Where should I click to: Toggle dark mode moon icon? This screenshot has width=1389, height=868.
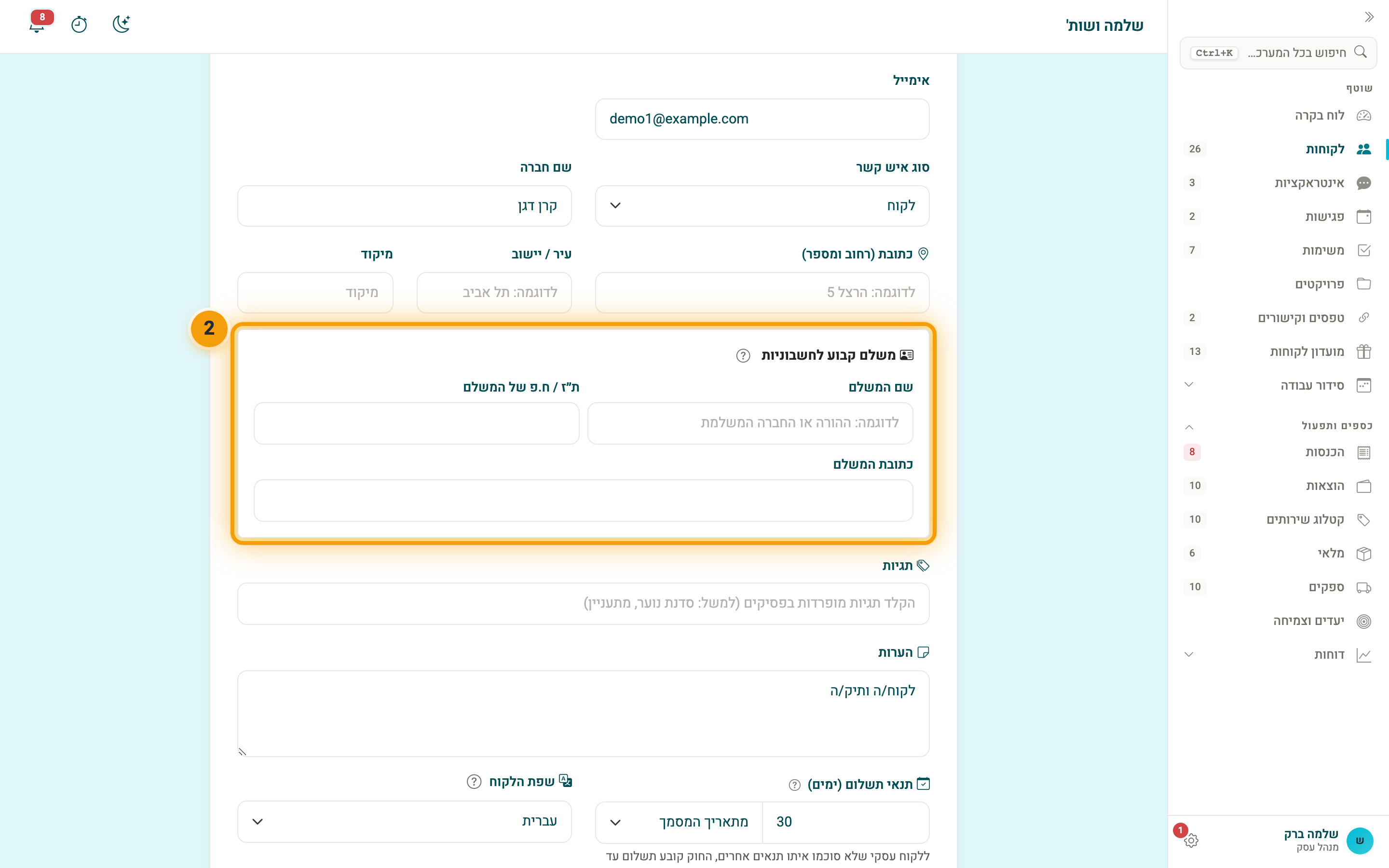tap(121, 24)
